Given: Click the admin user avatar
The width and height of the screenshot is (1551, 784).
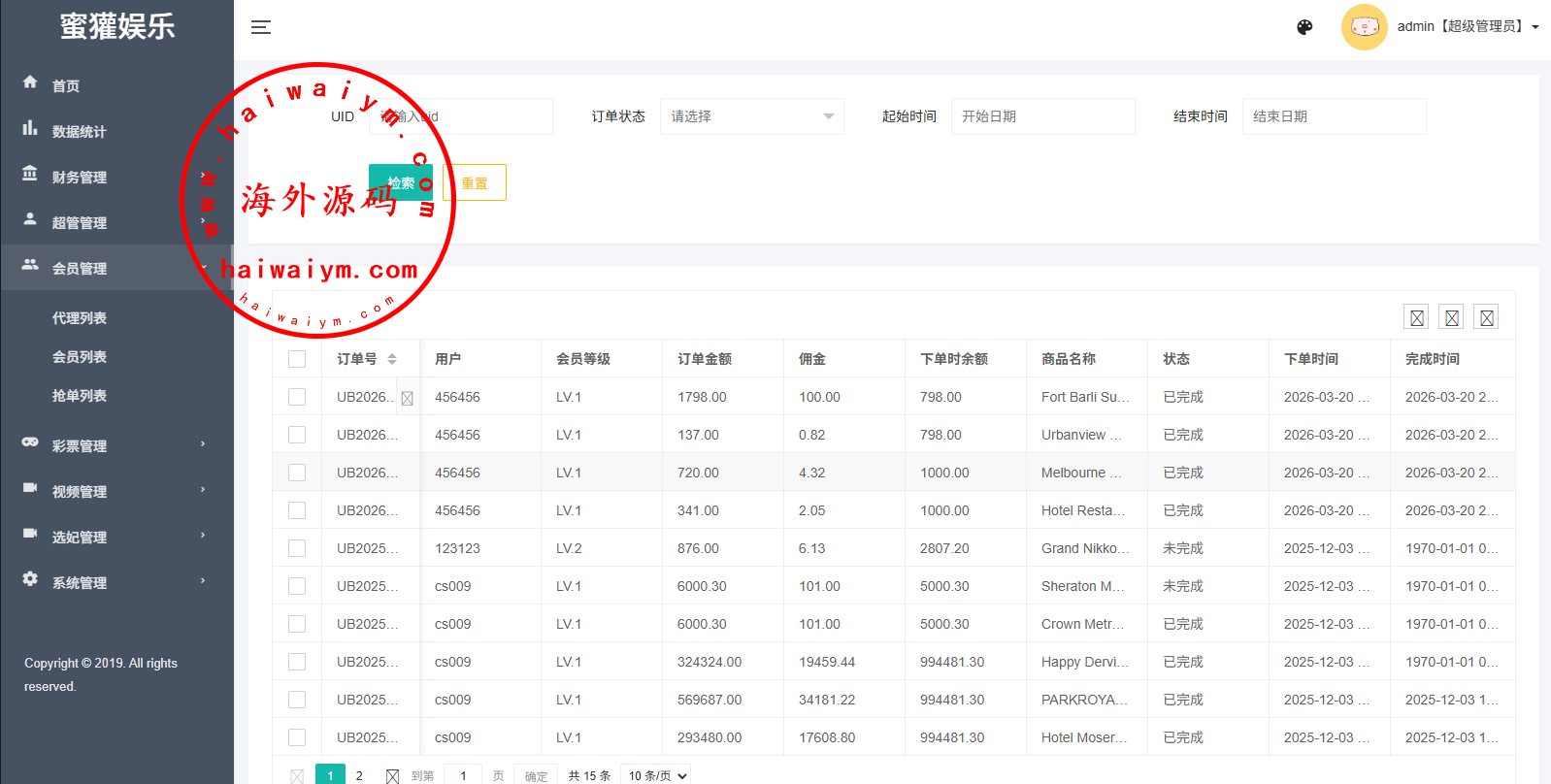Looking at the screenshot, I should pyautogui.click(x=1364, y=27).
